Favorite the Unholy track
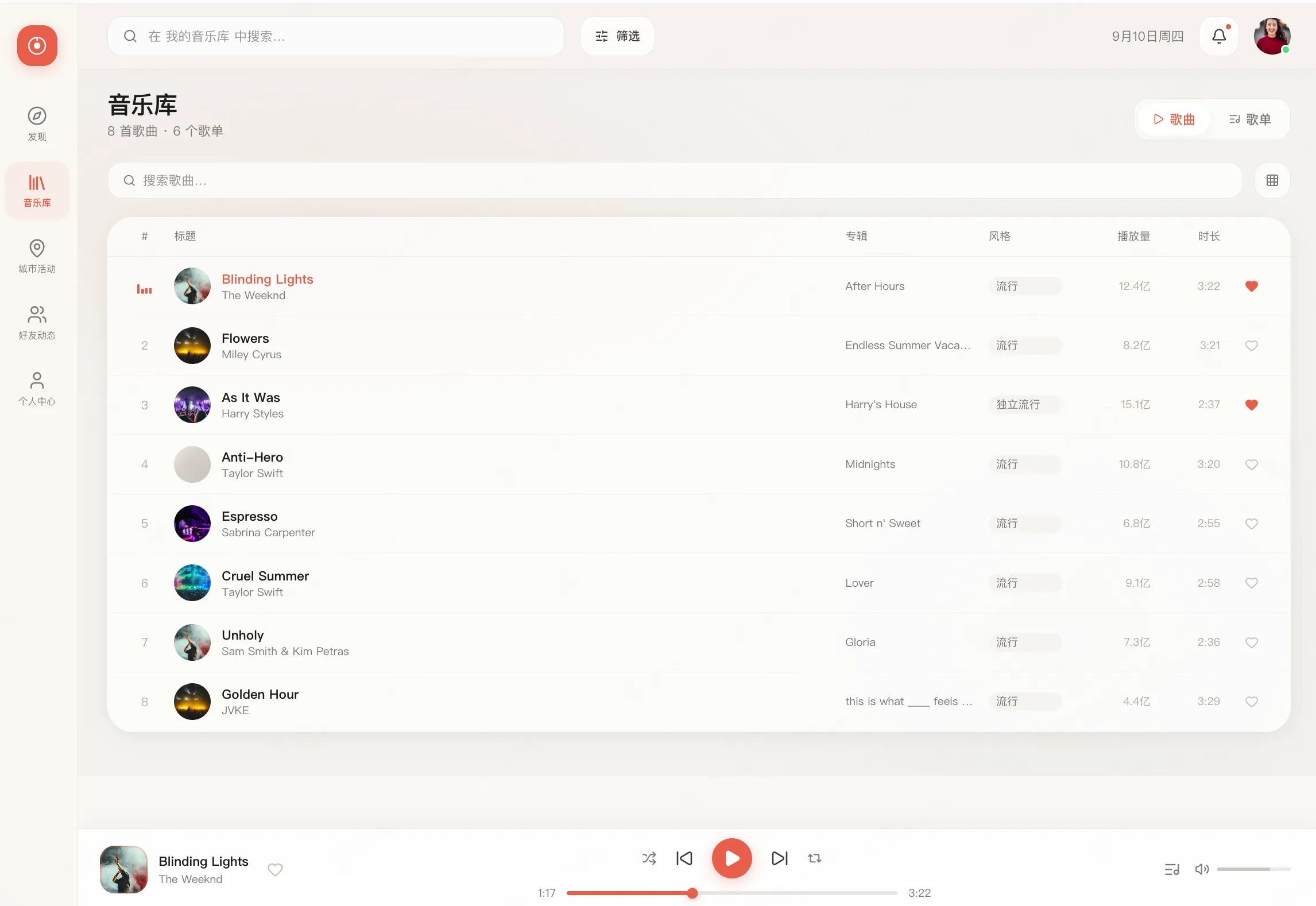The image size is (1316, 906). pyautogui.click(x=1252, y=642)
